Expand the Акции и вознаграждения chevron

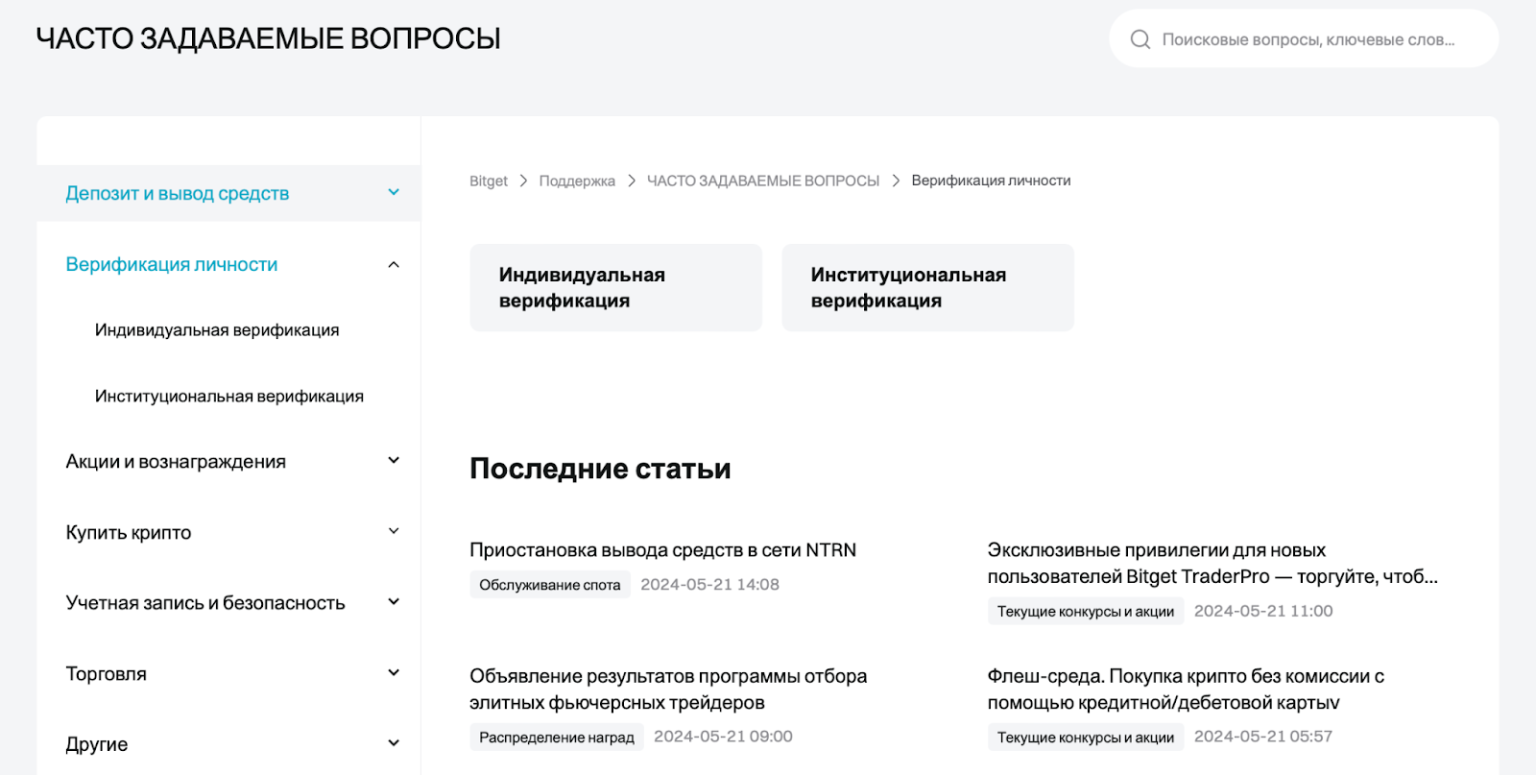[x=393, y=460]
